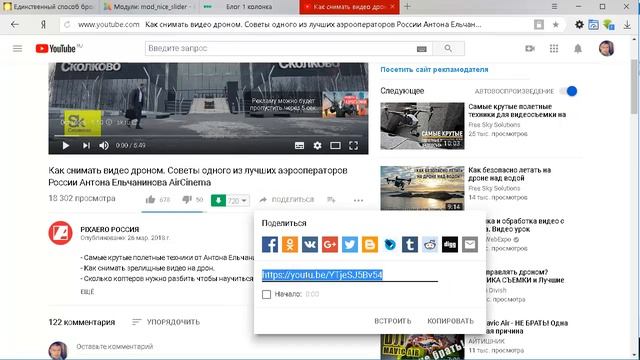Image resolution: width=640 pixels, height=360 pixels.
Task: Open Yandex browser menu lines
Action: pyautogui.click(x=554, y=7)
